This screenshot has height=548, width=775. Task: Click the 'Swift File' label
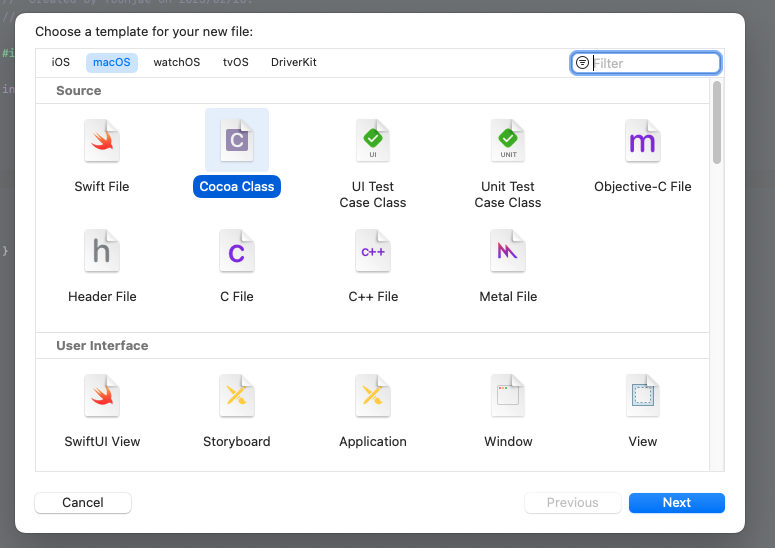(102, 186)
